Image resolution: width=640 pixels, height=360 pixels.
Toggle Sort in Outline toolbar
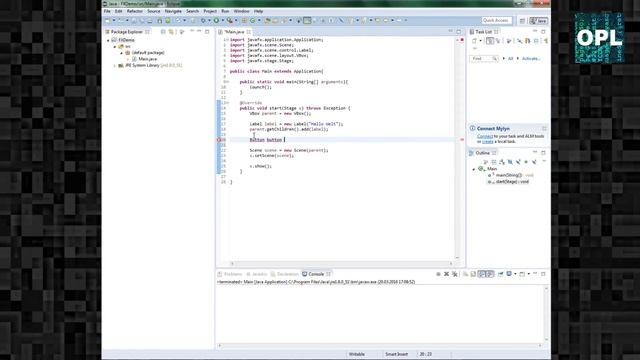(502, 162)
